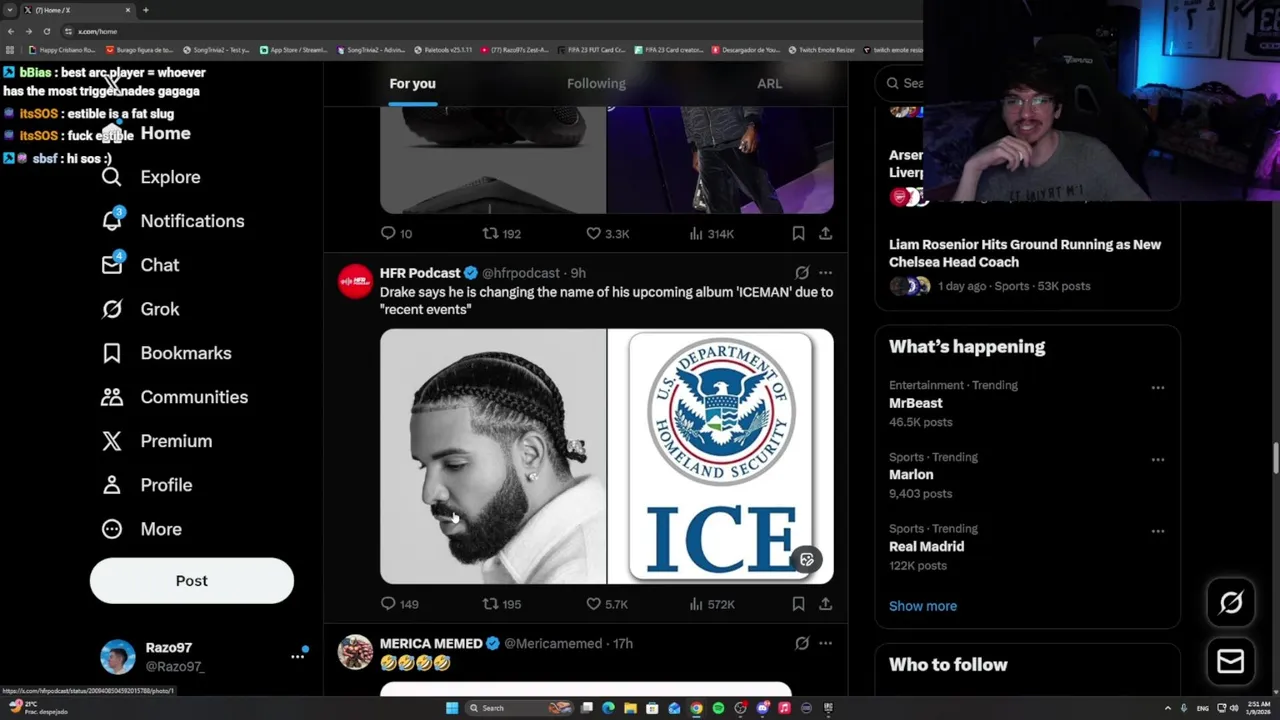1280x720 pixels.
Task: Open the Bookmarks ribbon icon in sidebar
Action: coord(111,353)
